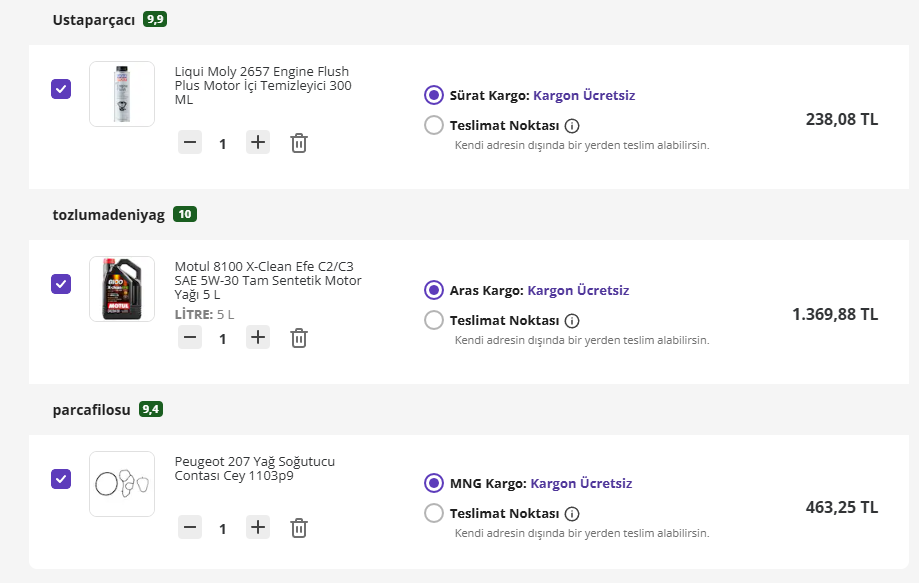Viewport: 919px width, 583px height.
Task: View delivery point info for Peugeot gasket
Action: pos(572,514)
